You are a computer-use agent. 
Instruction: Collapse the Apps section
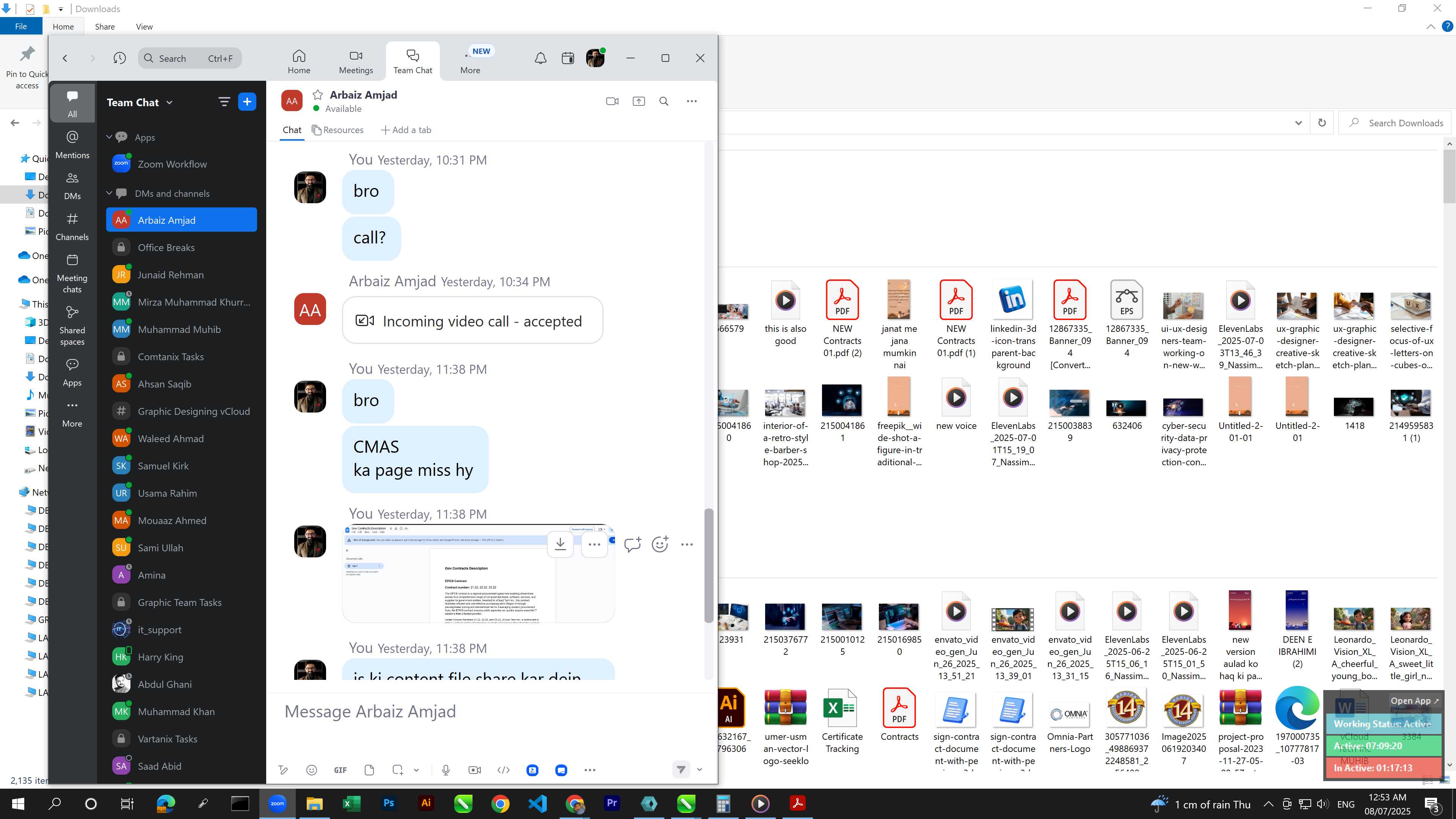[109, 137]
